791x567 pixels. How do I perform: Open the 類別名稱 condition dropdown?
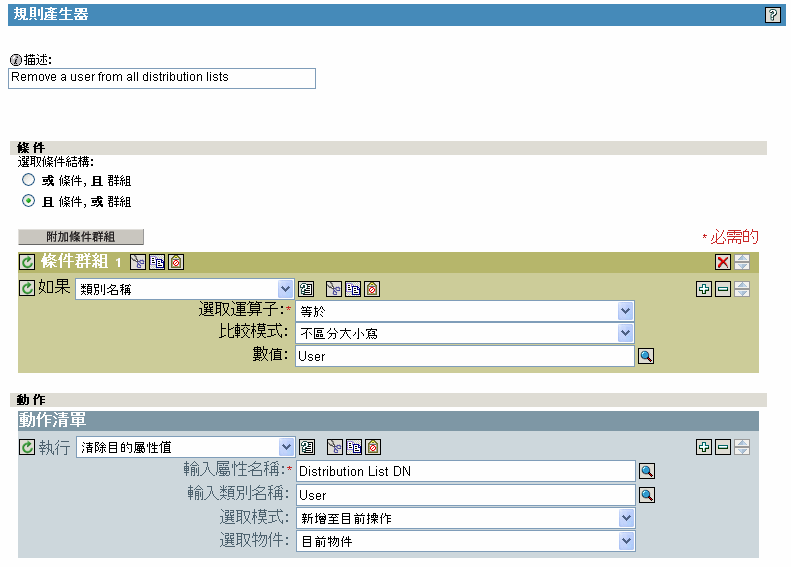(x=184, y=289)
